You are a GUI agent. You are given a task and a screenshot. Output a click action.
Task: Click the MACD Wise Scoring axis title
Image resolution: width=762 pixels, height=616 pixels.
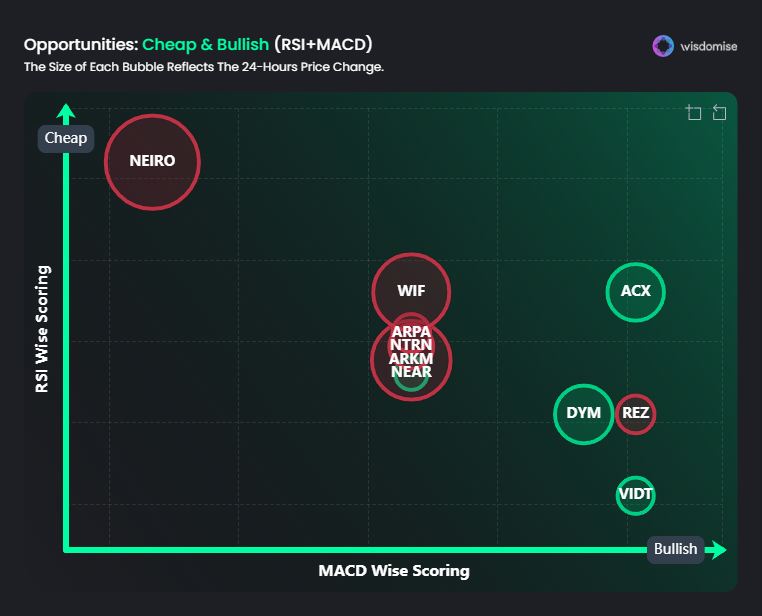tap(394, 571)
